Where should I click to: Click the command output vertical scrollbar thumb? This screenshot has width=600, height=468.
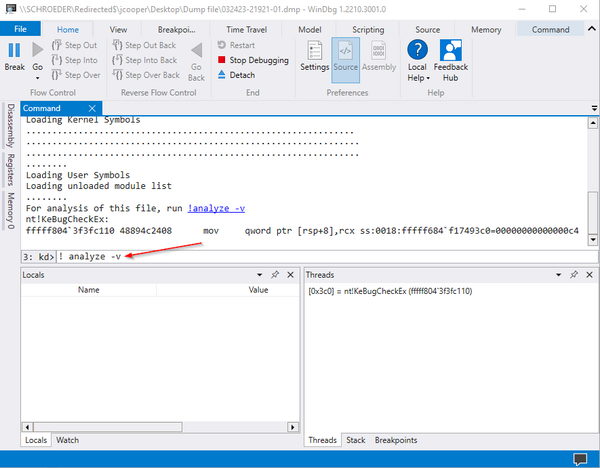coord(593,211)
